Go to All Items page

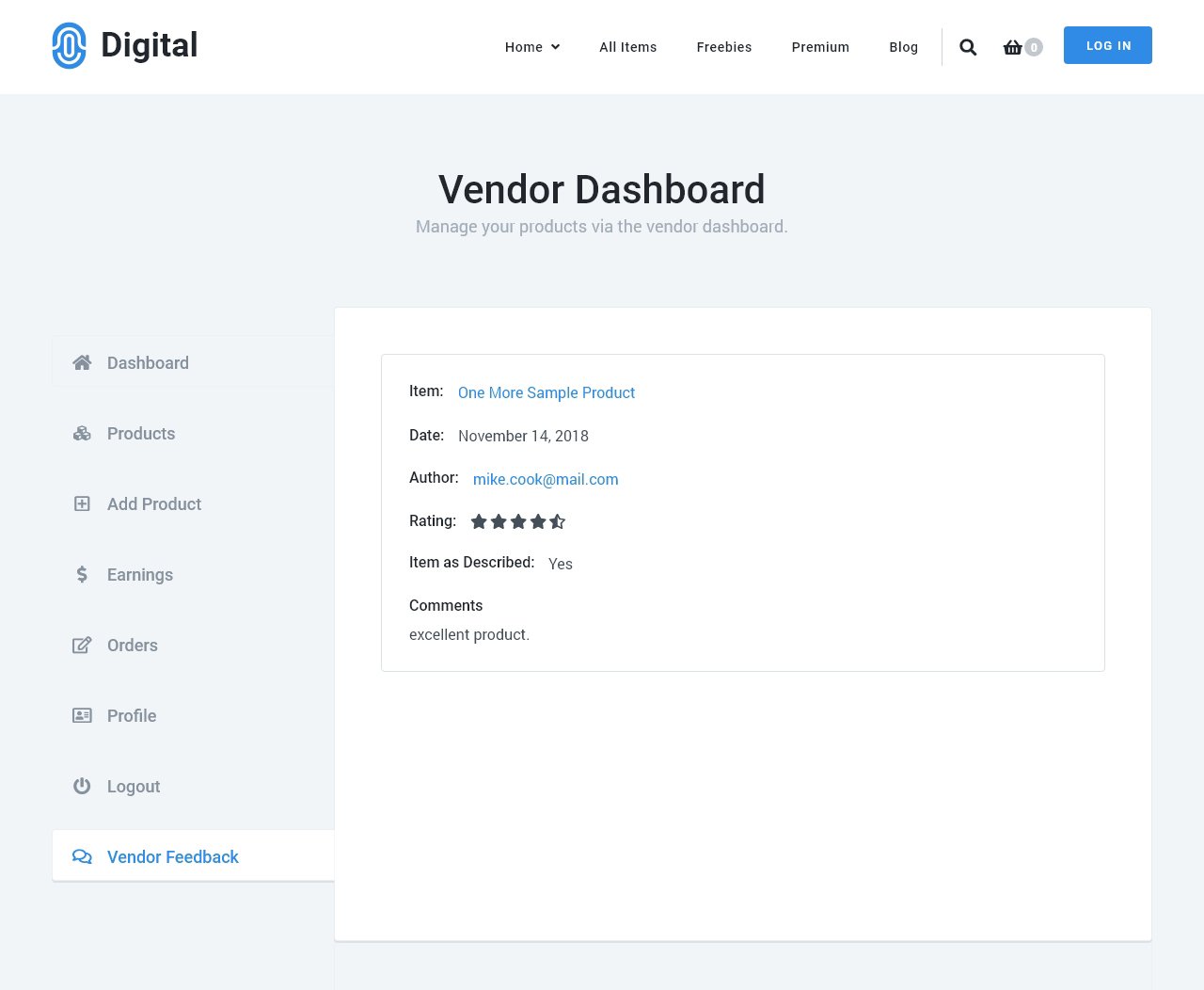click(628, 47)
